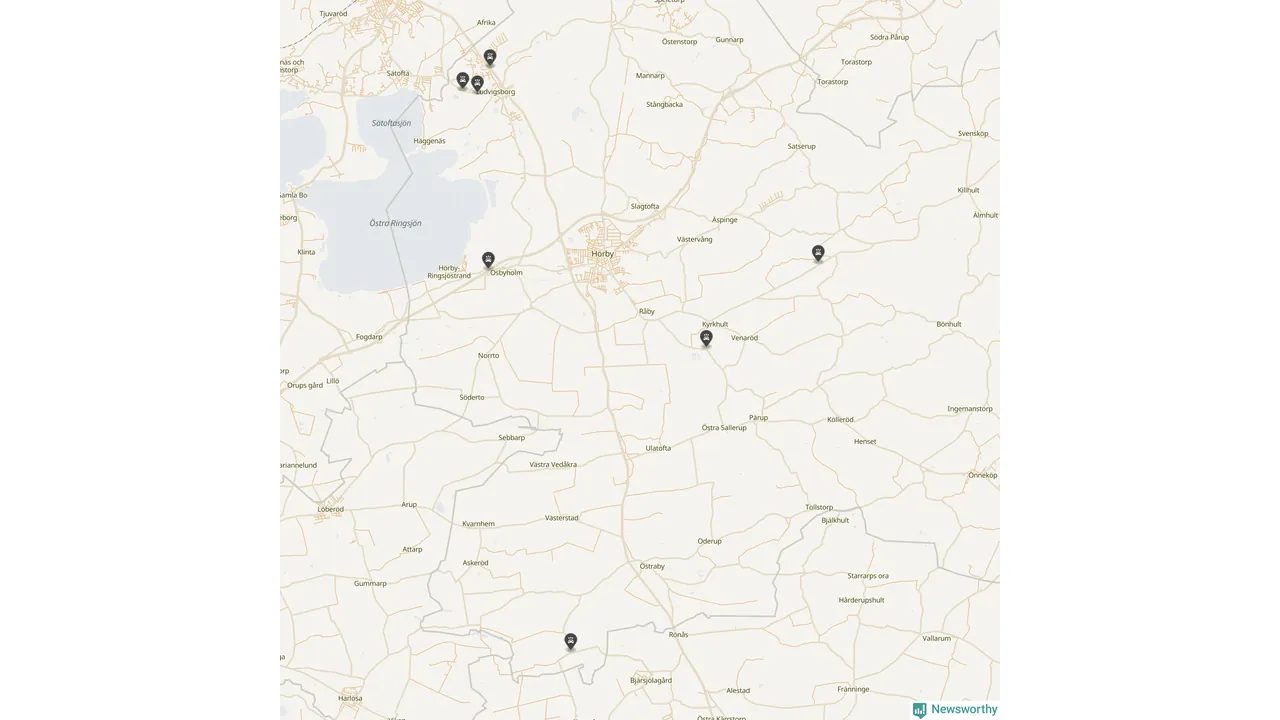The width and height of the screenshot is (1280, 720).
Task: Select the car marker below Kyrkhult
Action: tap(706, 338)
